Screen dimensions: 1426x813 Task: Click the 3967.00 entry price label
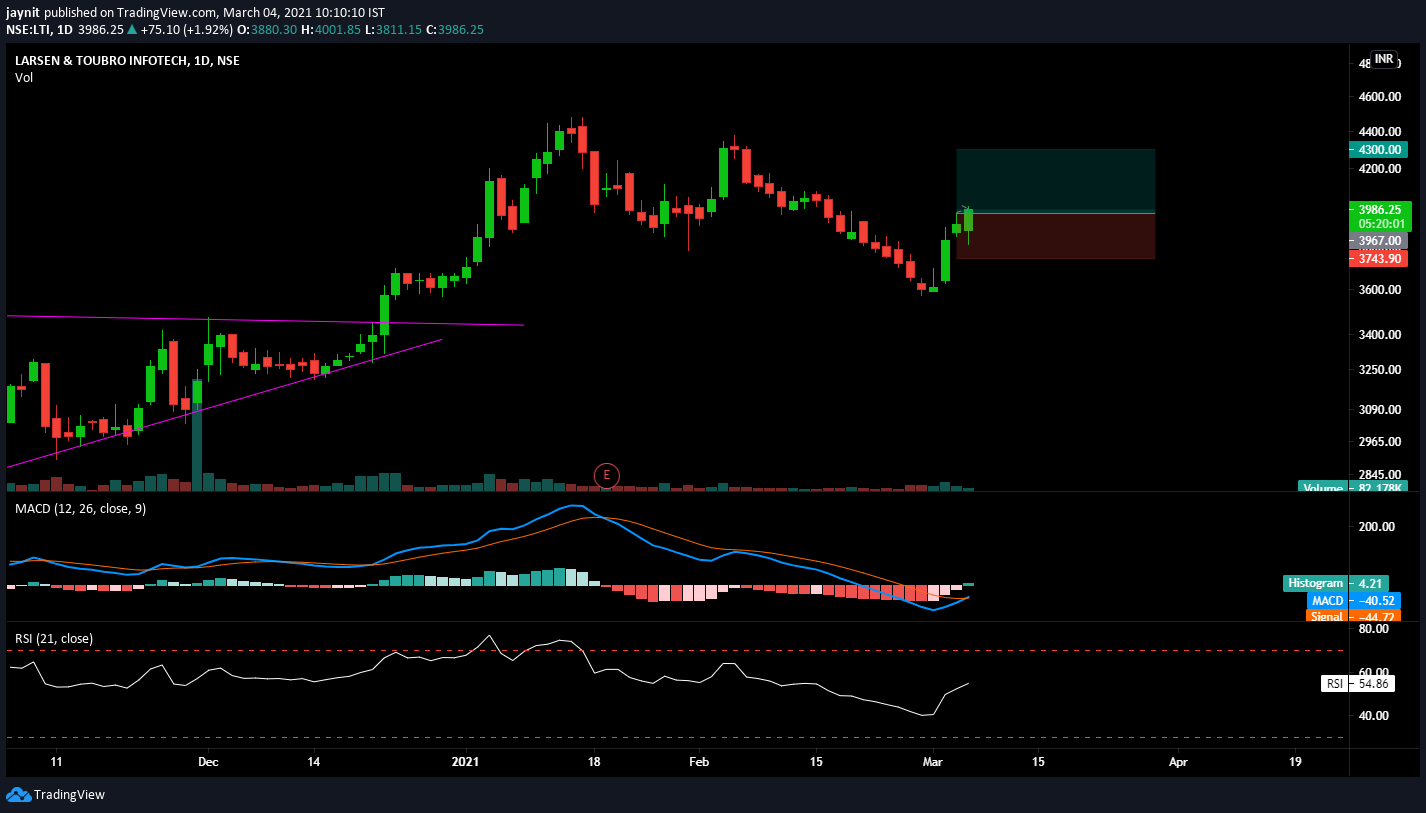(1377, 241)
